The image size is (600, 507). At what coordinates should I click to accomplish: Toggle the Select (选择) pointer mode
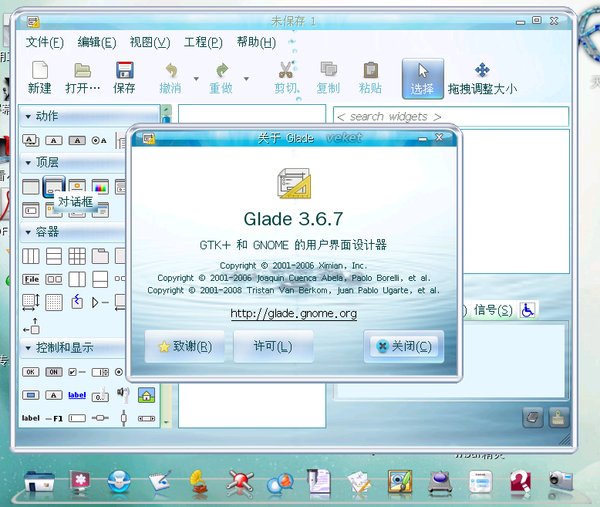(422, 79)
